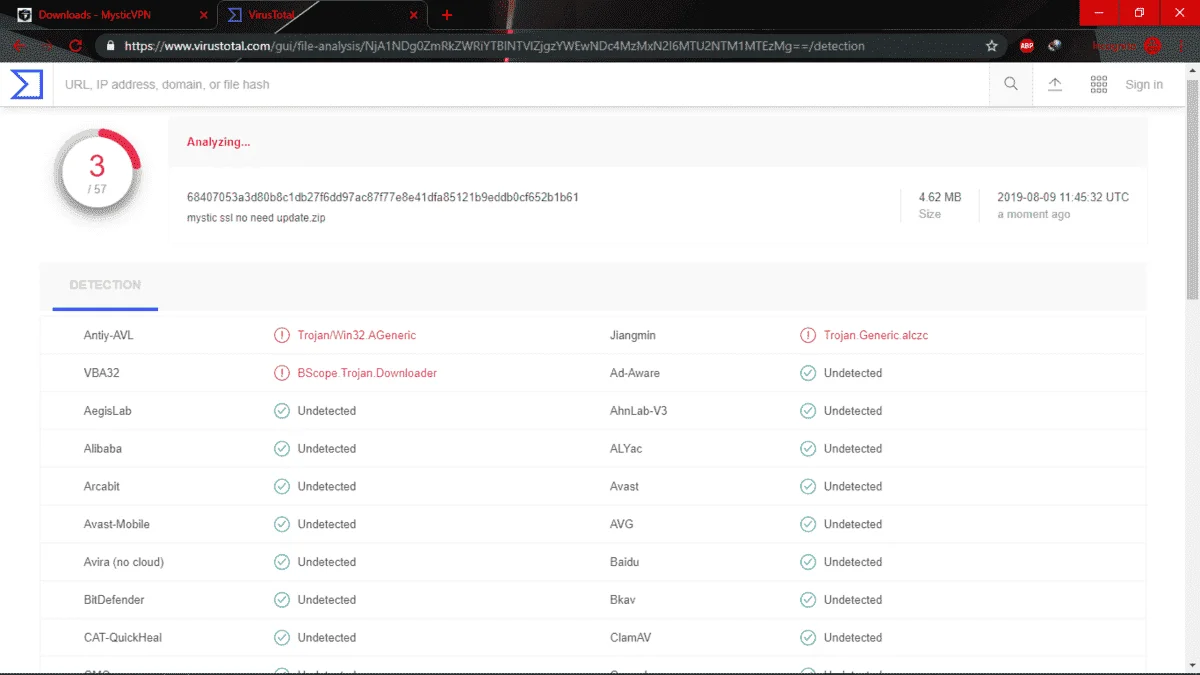Click the alert icon beside BScope.Trojan.Downloader
Image resolution: width=1200 pixels, height=675 pixels.
(x=282, y=373)
